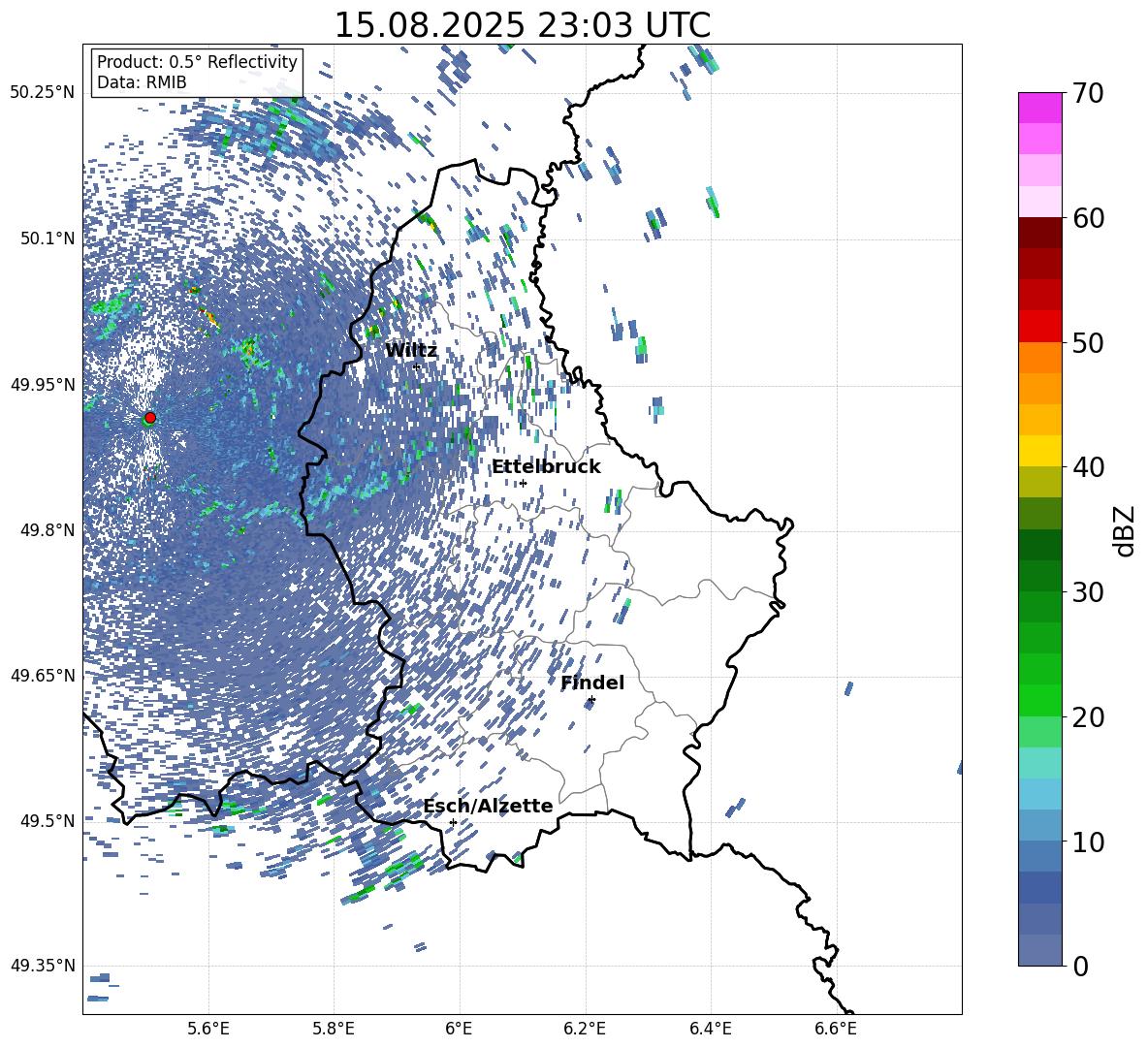Click the 50.1°N latitude label

[x=47, y=238]
